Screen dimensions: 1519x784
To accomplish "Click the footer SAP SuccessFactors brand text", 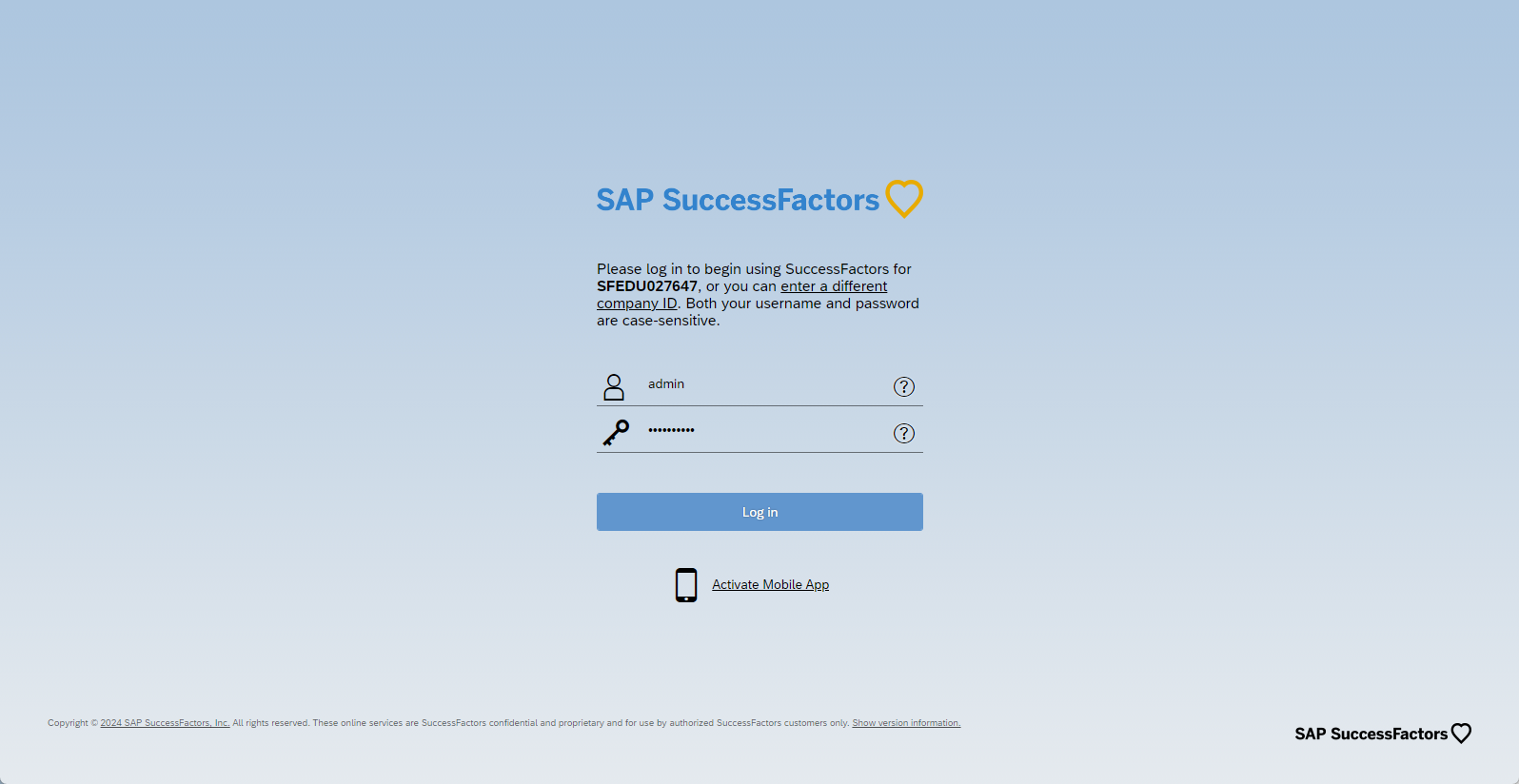I will 1371,734.
